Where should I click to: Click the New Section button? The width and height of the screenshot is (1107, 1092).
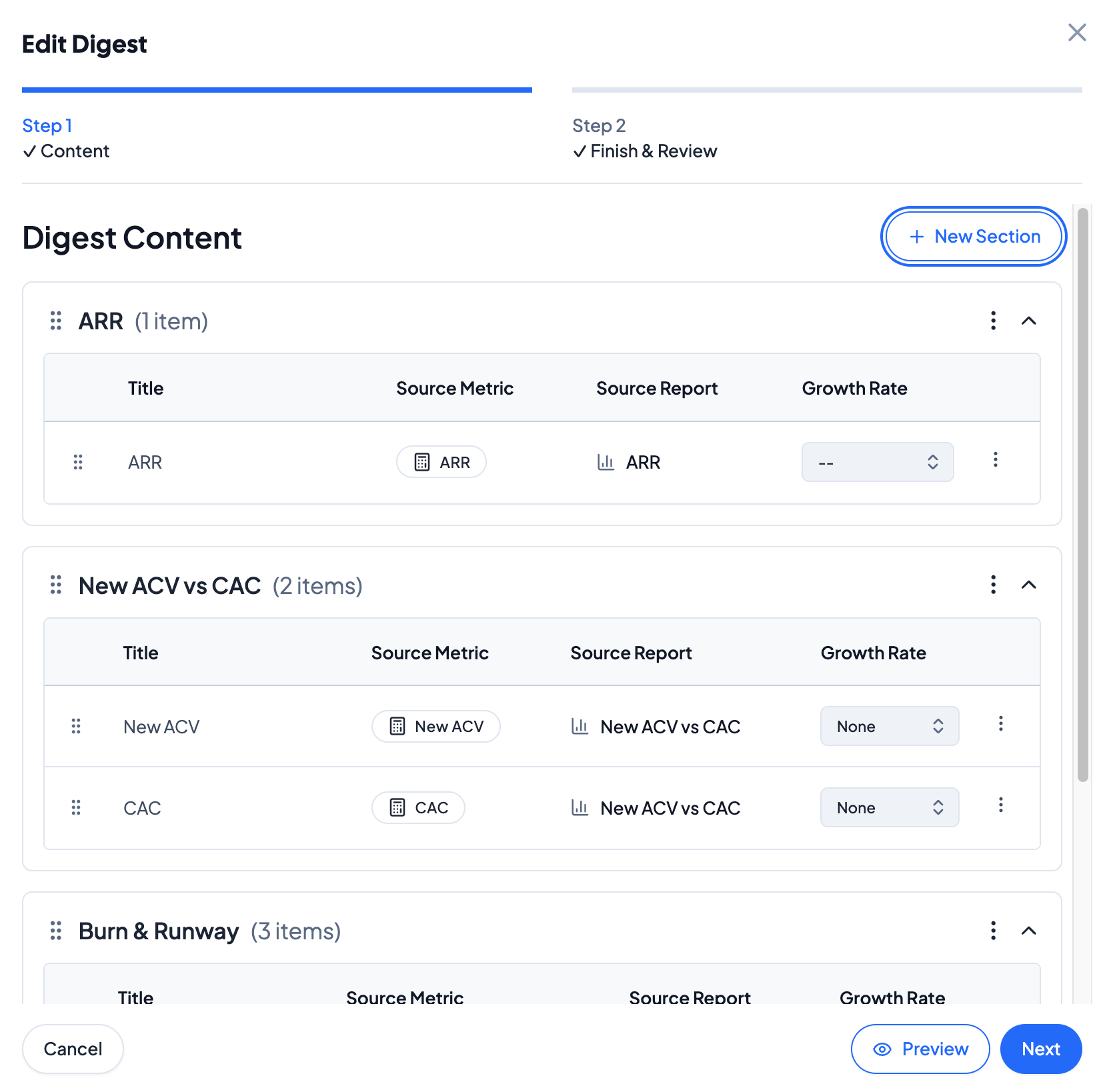(x=974, y=237)
